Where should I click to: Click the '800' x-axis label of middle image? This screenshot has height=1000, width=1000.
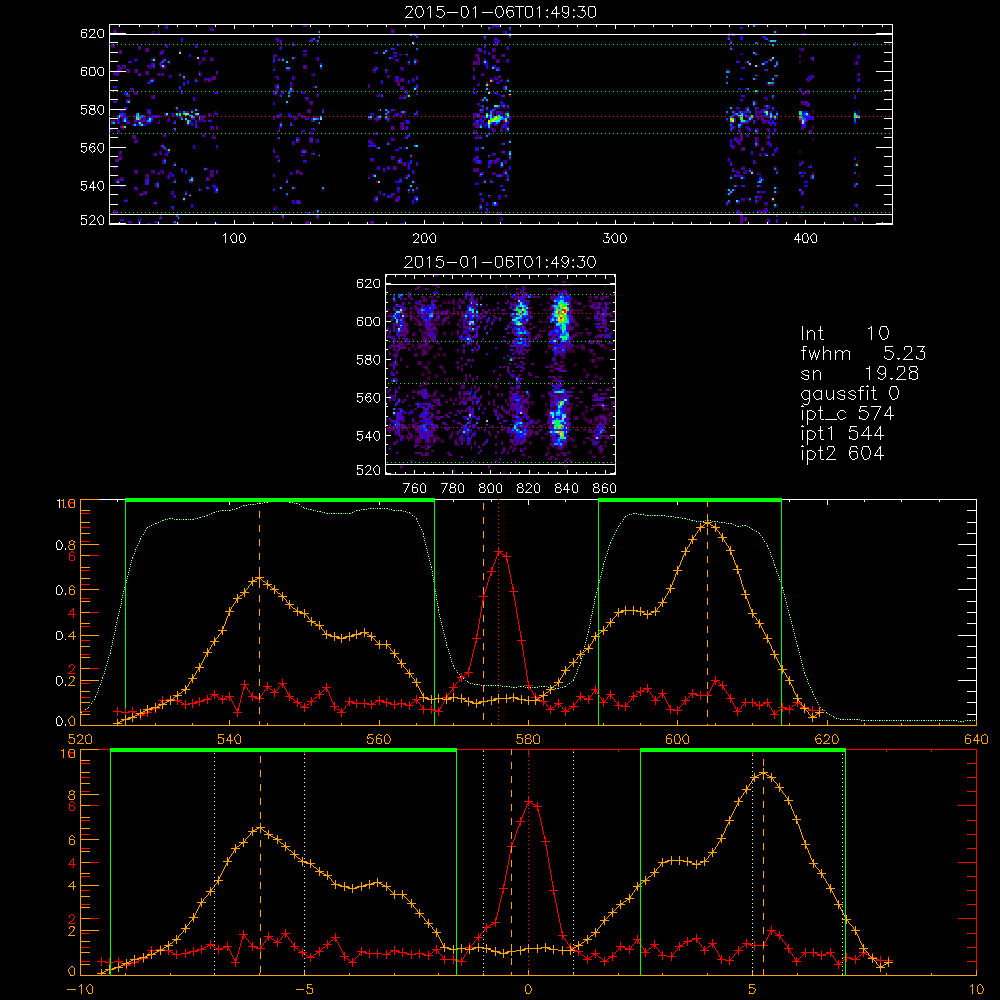(x=490, y=489)
